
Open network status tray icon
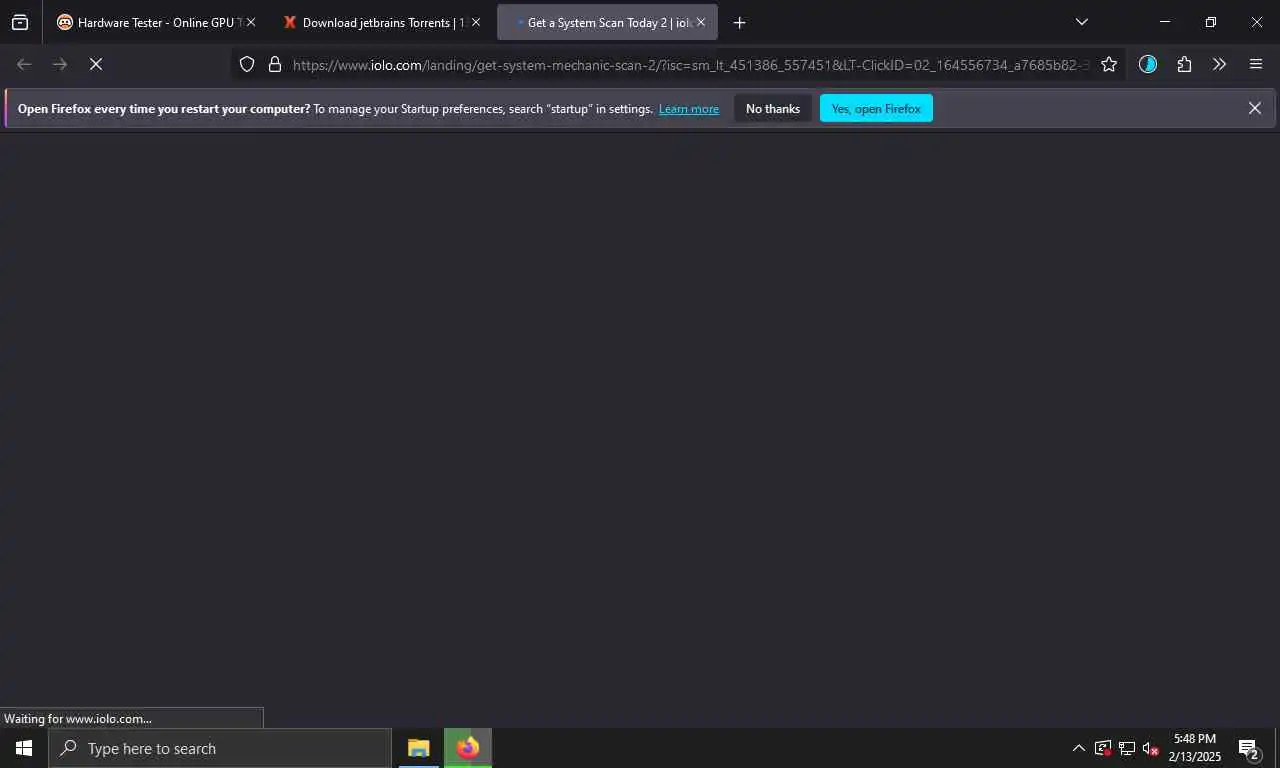[1127, 748]
